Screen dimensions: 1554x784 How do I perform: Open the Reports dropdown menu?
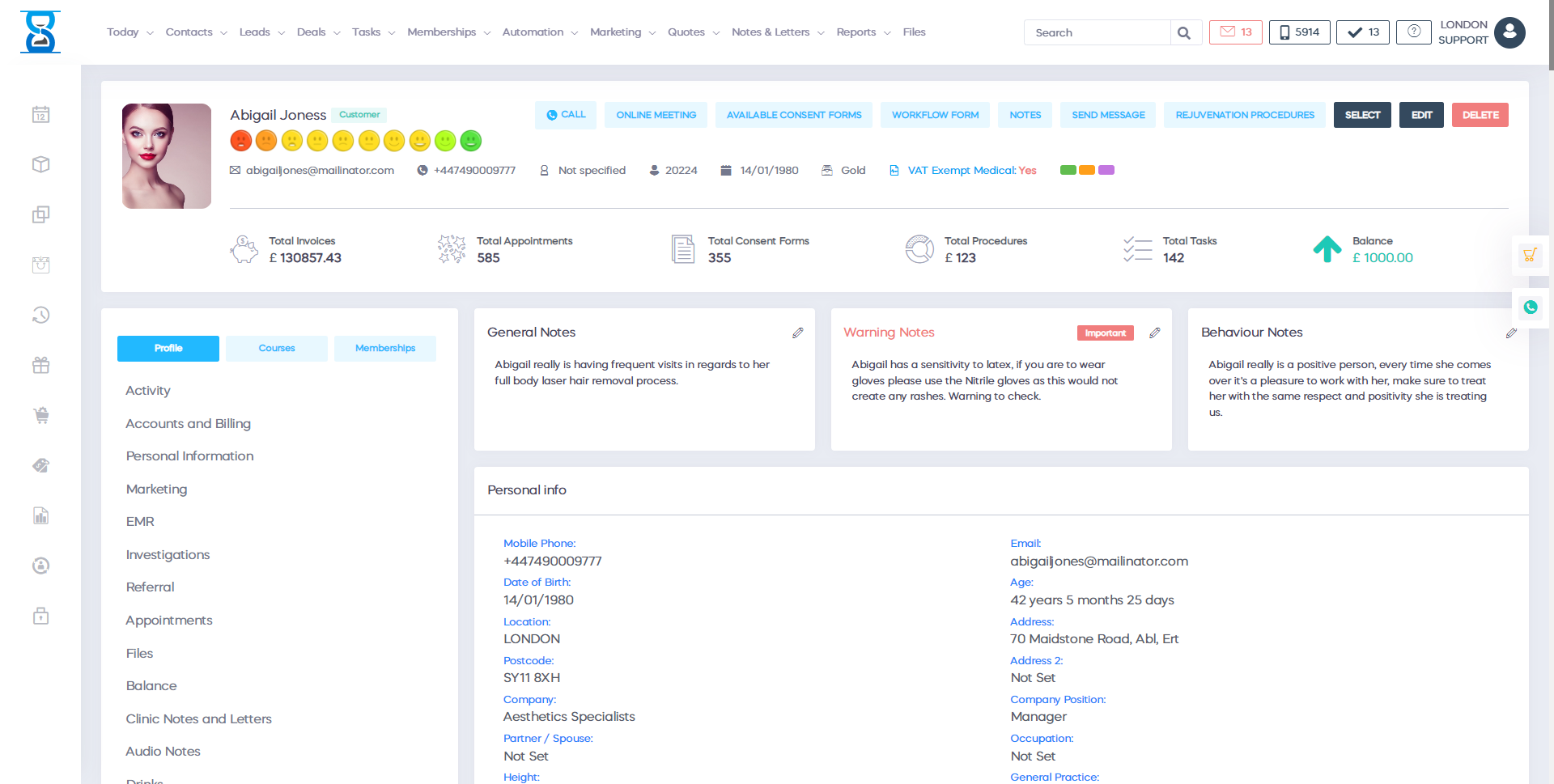(863, 32)
